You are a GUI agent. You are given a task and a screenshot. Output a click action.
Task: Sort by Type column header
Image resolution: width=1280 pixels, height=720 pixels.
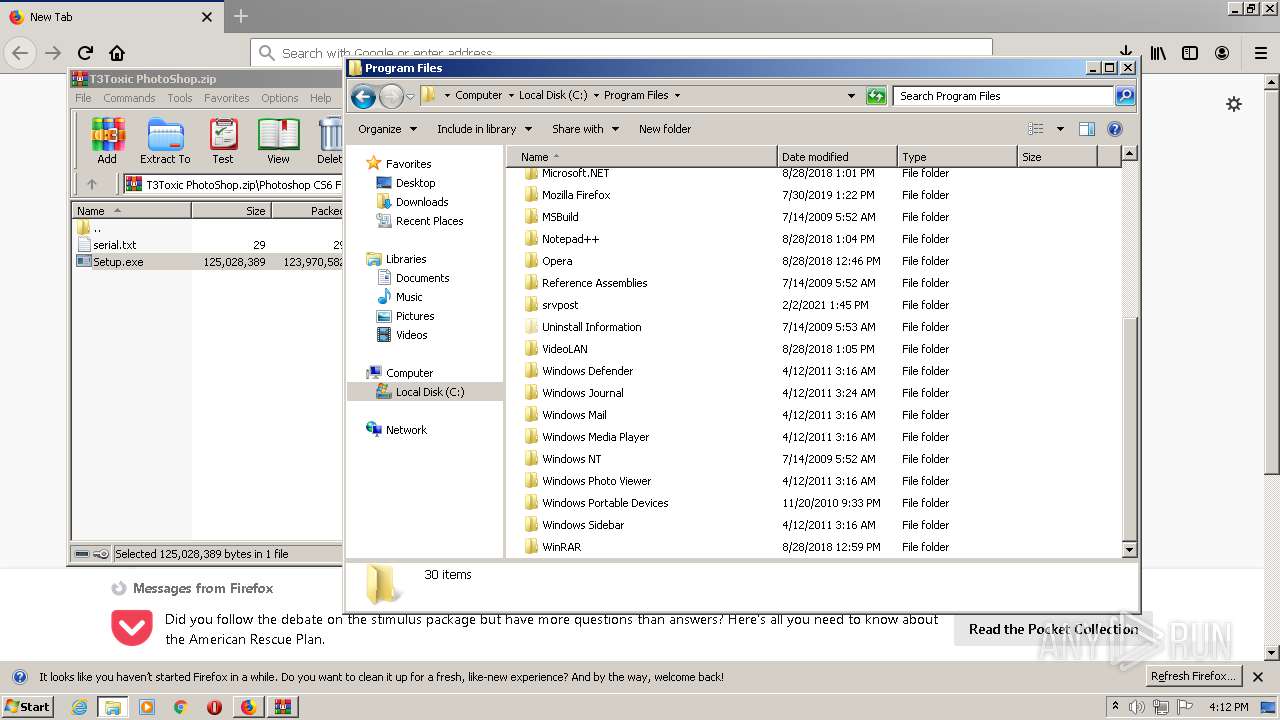957,157
